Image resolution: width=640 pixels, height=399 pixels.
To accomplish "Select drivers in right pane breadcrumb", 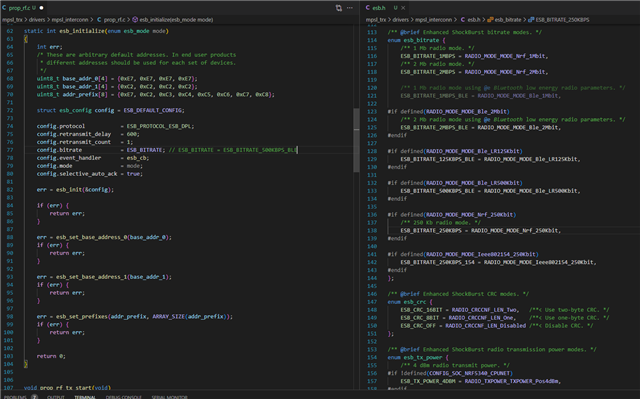I will 400,20.
